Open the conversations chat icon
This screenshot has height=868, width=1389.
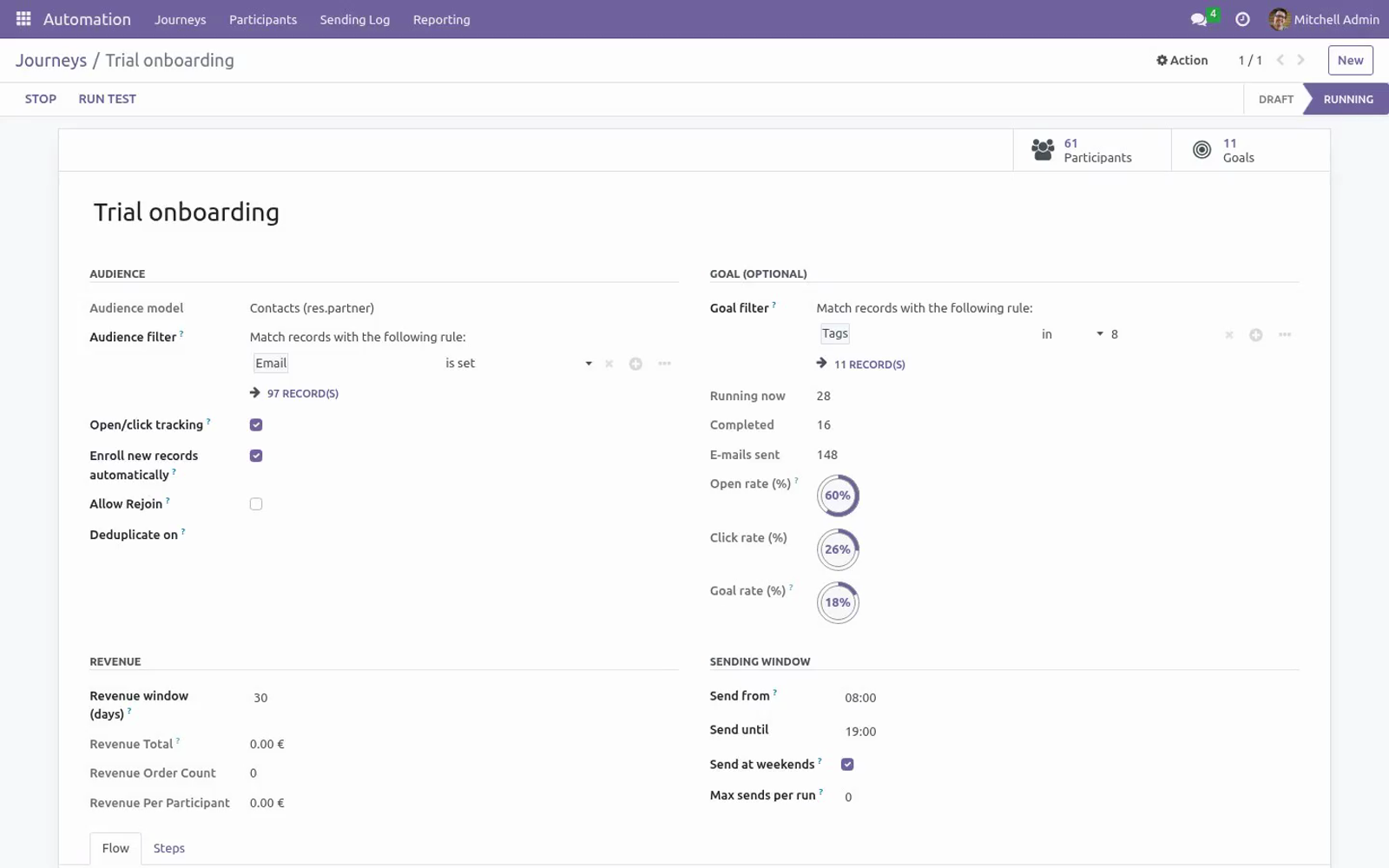click(x=1199, y=19)
